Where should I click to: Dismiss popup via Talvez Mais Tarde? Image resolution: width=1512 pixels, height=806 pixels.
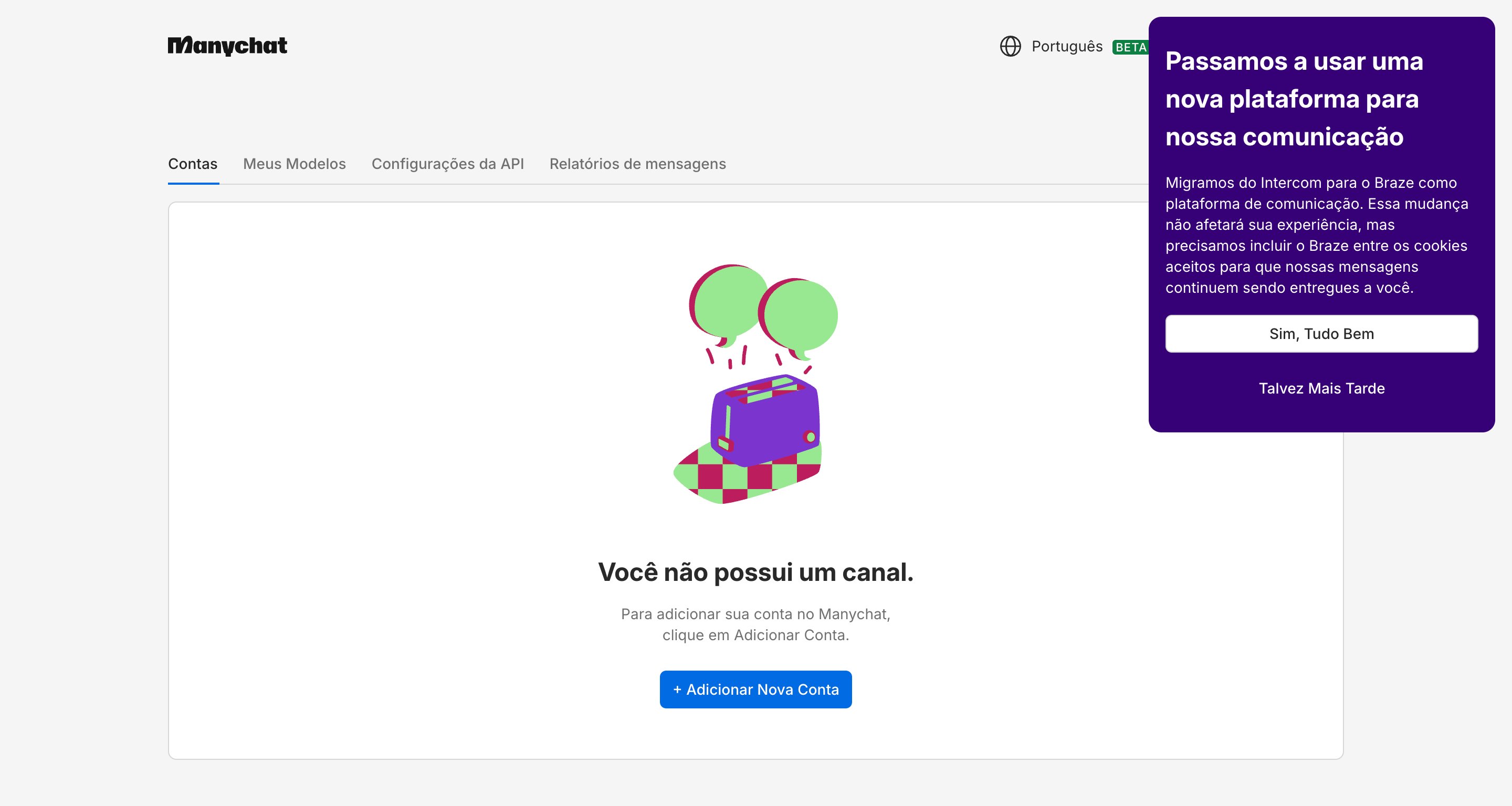pyautogui.click(x=1321, y=388)
